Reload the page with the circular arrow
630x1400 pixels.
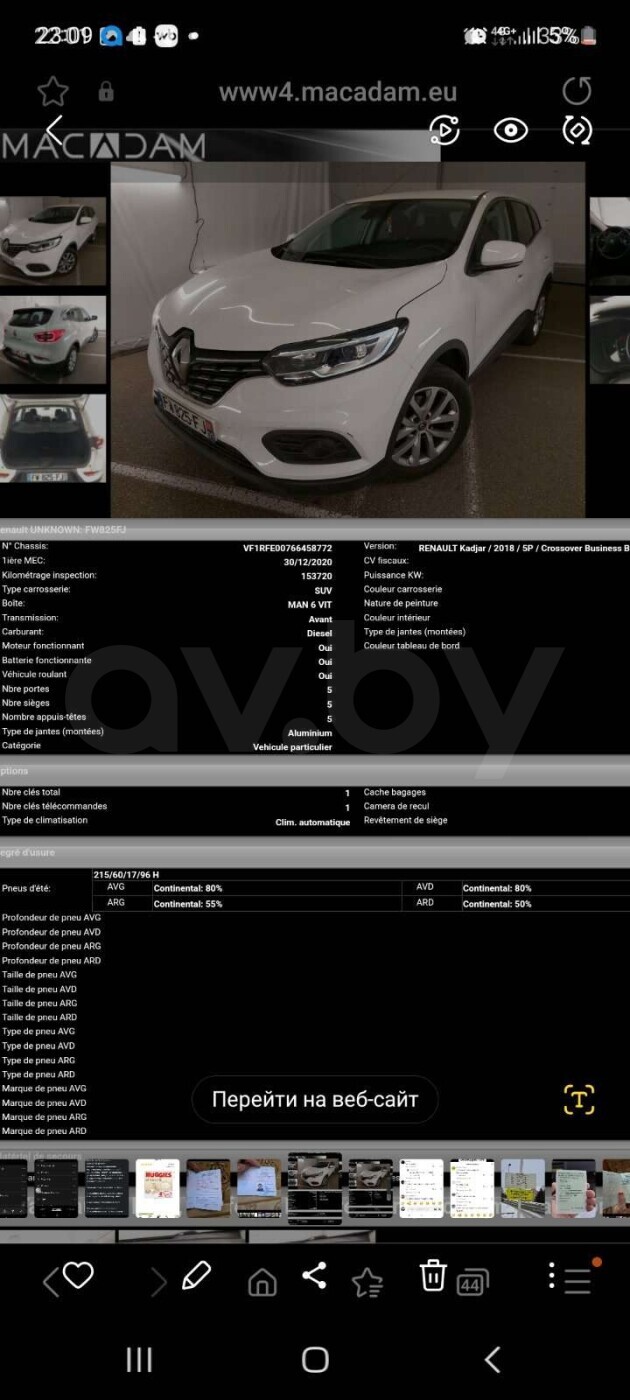577,91
